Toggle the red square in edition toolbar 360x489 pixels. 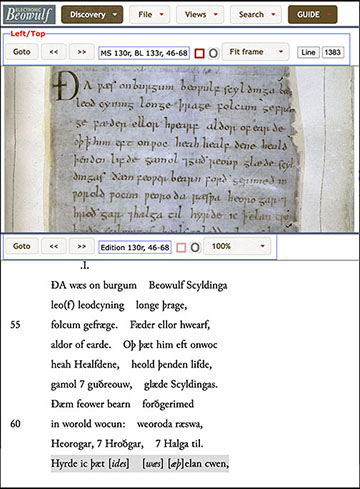point(181,247)
